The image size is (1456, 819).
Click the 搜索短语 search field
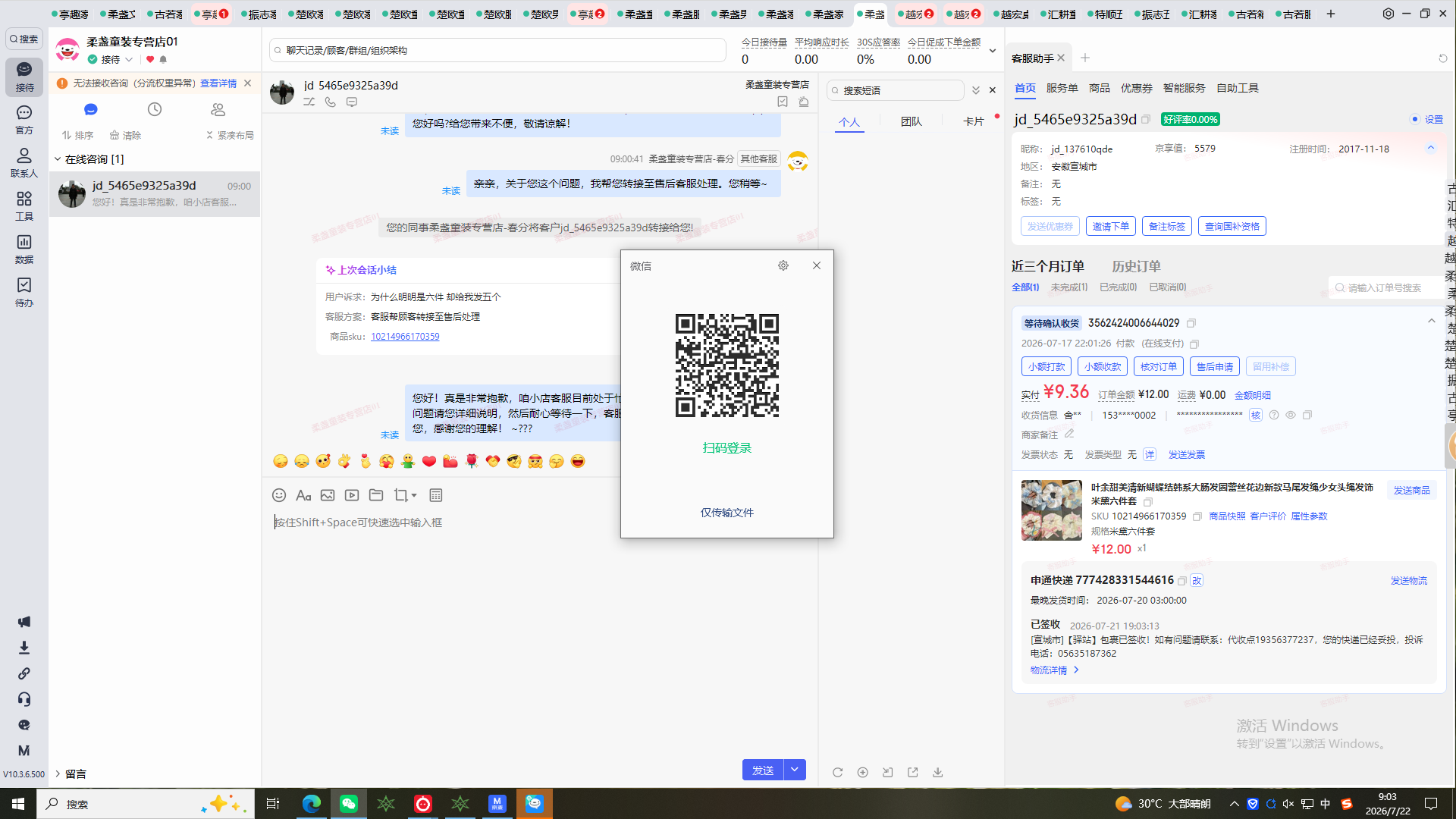coord(896,90)
